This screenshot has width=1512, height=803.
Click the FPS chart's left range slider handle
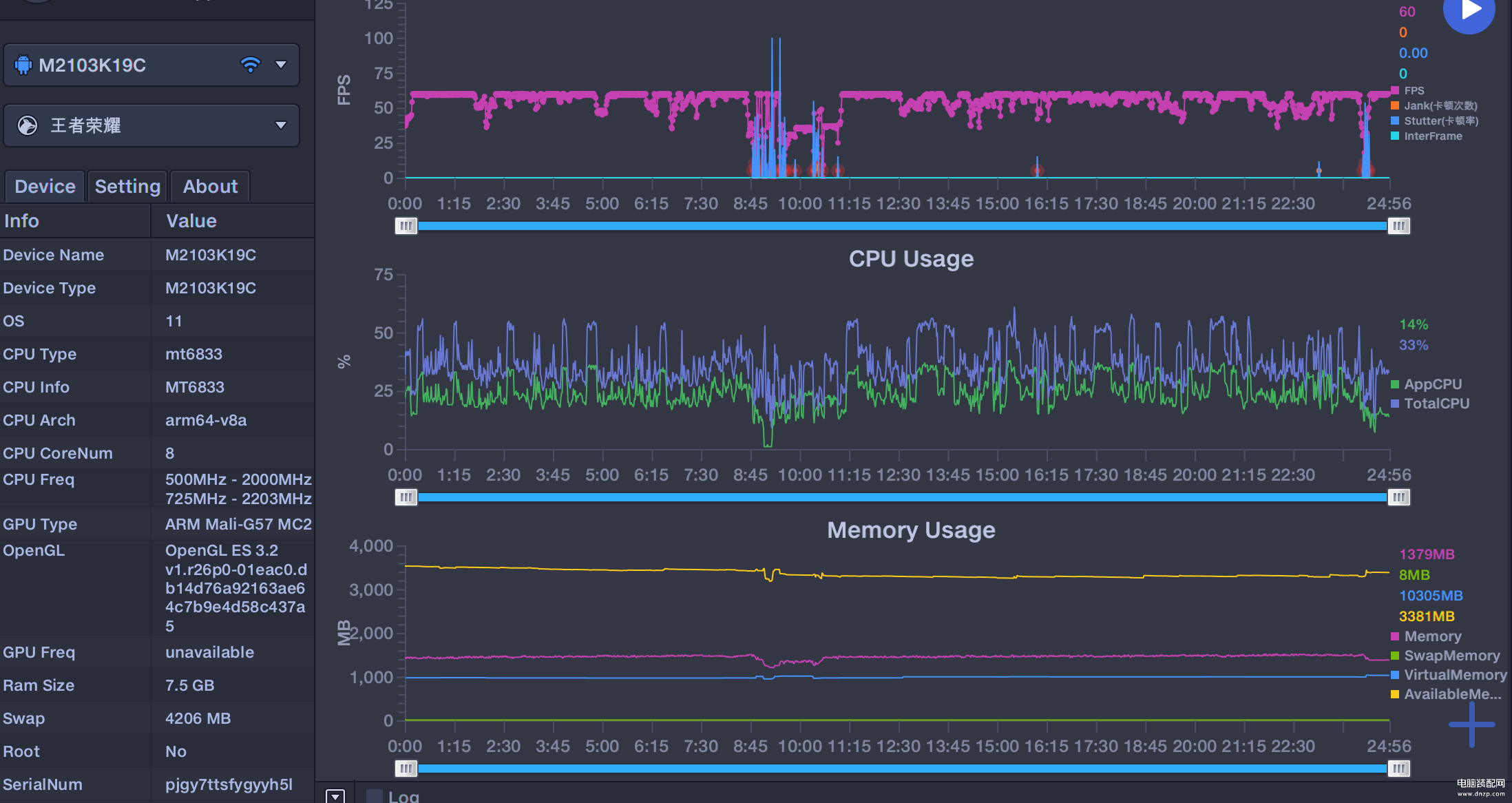click(406, 226)
